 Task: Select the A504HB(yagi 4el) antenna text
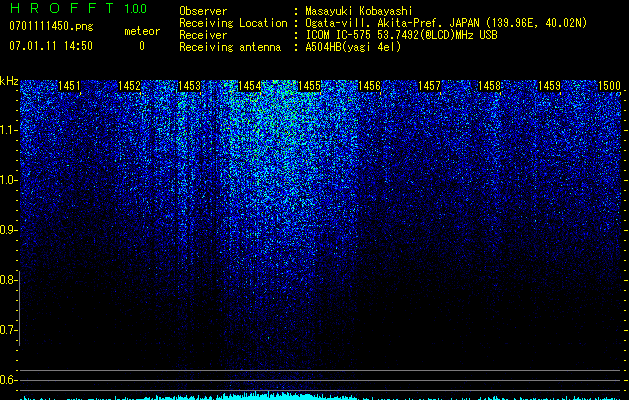pos(353,47)
